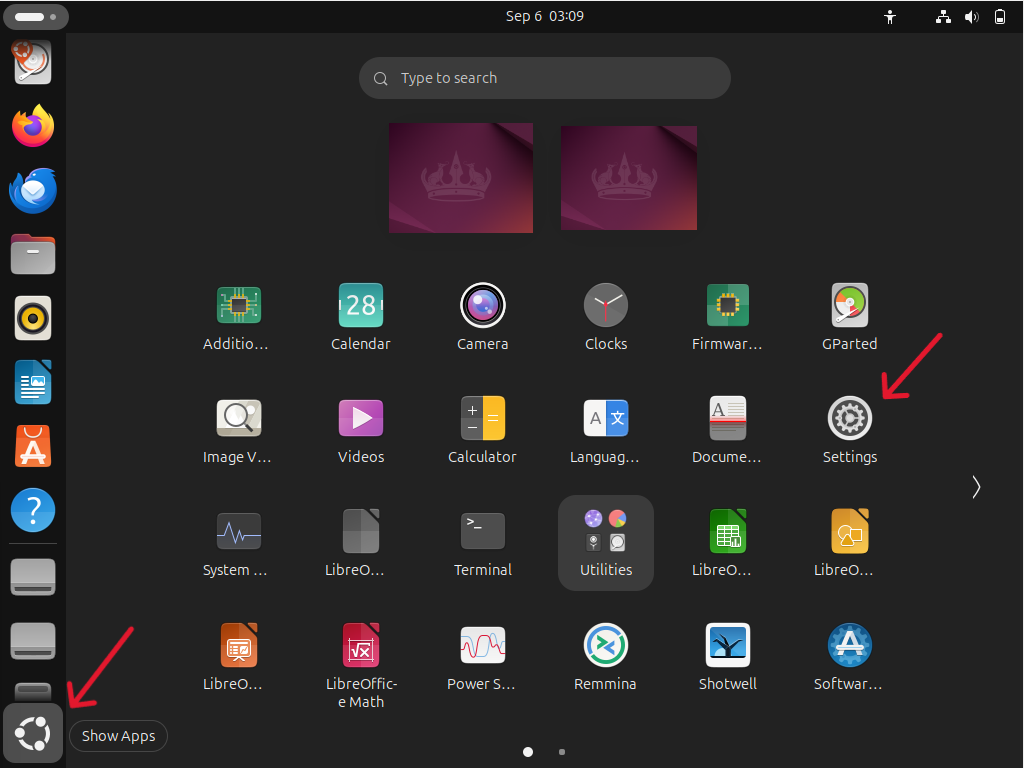The height and width of the screenshot is (768, 1024).
Task: Click the first mounted drive in dock
Action: [33, 577]
